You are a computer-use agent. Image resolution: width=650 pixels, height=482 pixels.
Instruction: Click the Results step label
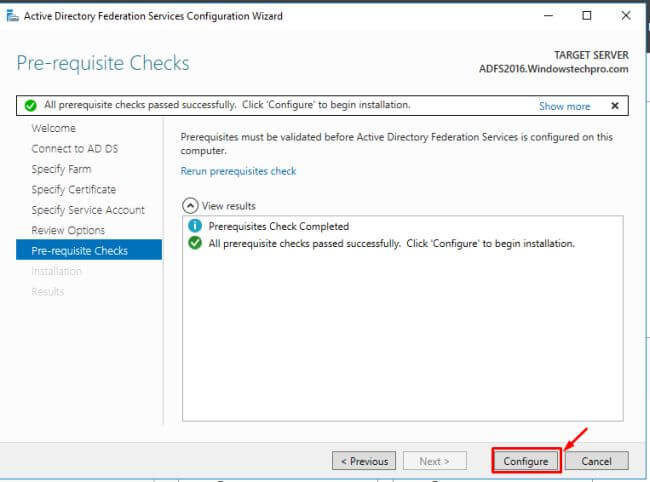coord(48,292)
